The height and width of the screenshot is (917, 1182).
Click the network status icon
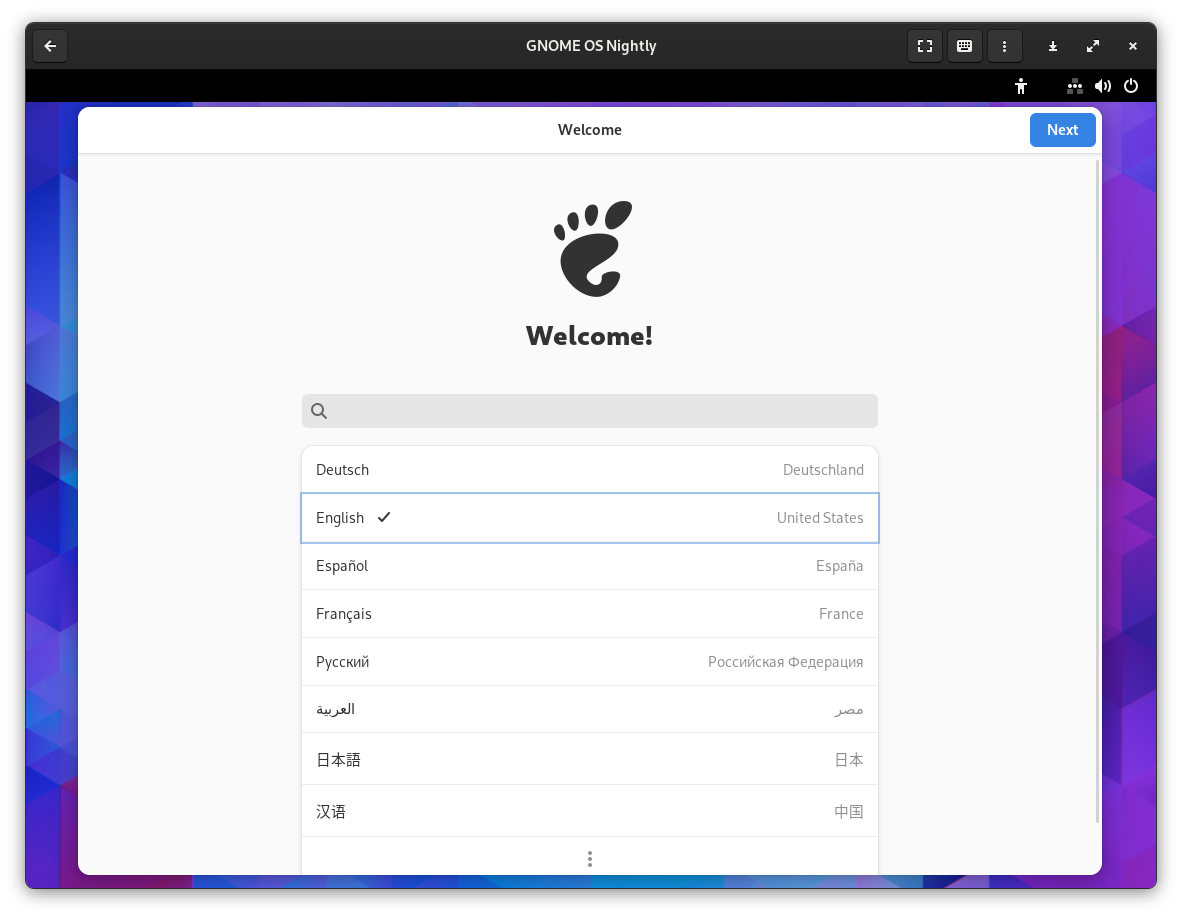point(1074,86)
